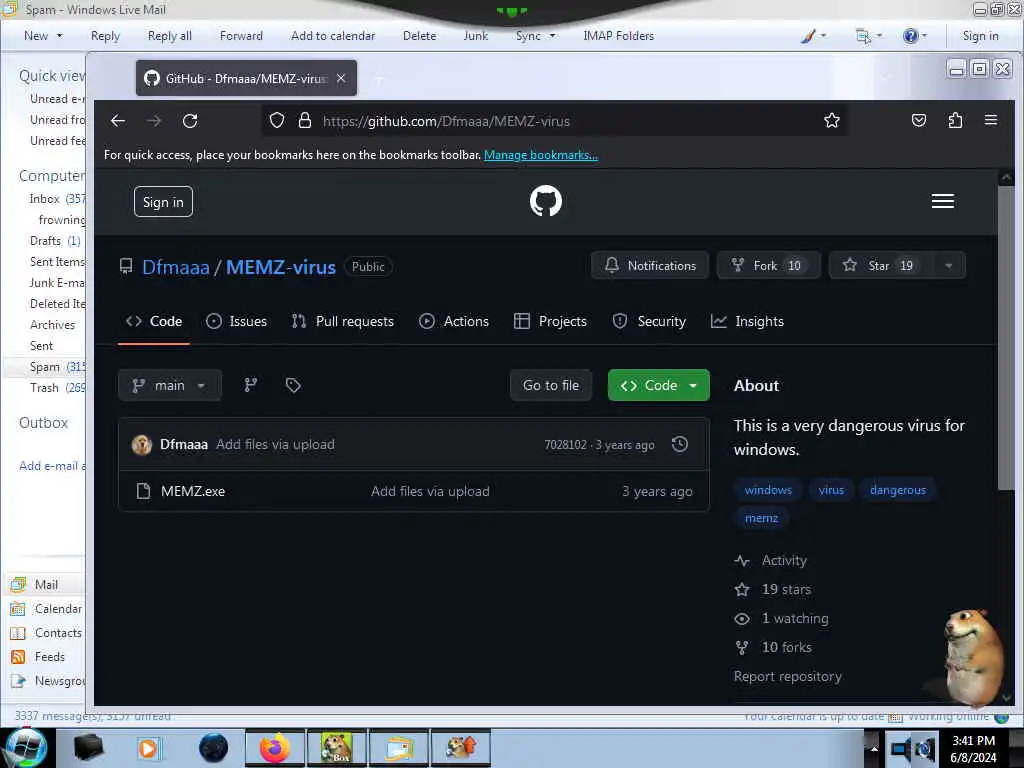Open New dropdown in Windows Live Mail
1024x768 pixels.
click(43, 36)
